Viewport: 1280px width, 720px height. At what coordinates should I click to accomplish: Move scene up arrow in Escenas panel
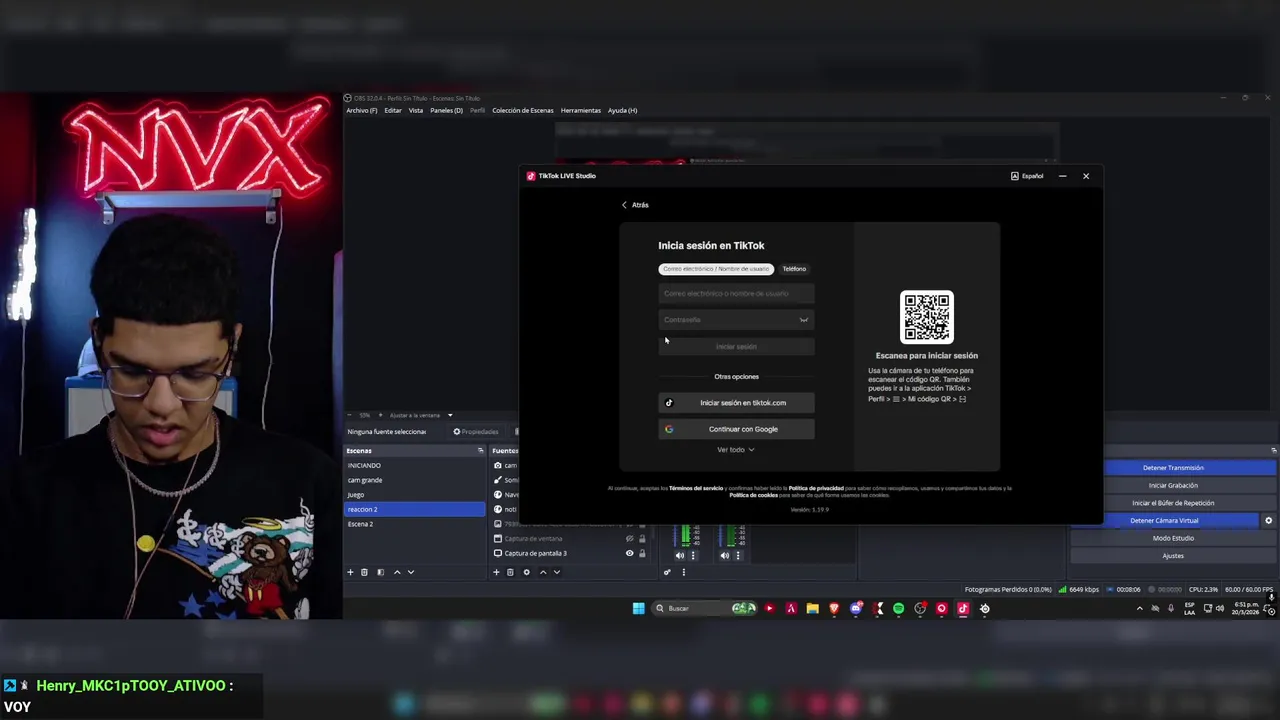(397, 572)
